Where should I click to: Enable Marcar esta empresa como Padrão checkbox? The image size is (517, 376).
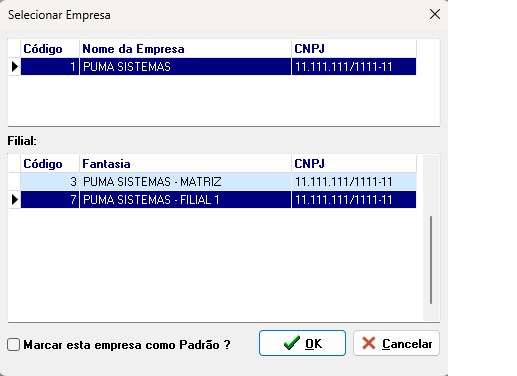point(14,345)
